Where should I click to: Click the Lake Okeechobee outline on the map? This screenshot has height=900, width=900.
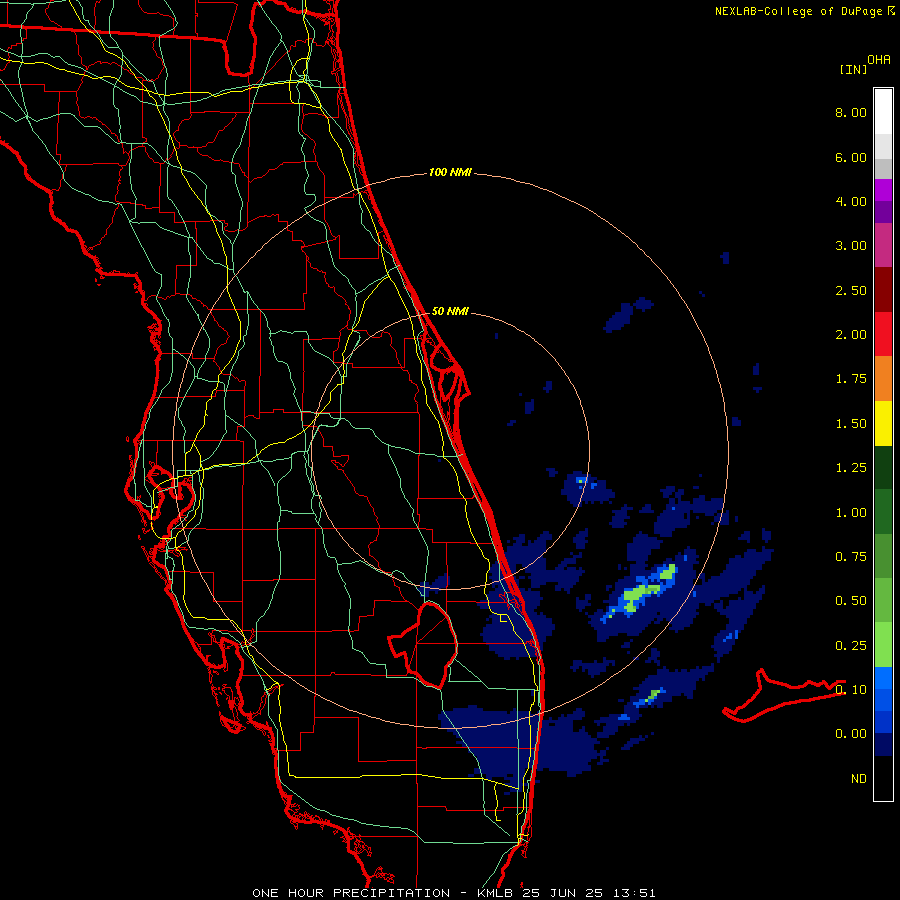[x=423, y=644]
